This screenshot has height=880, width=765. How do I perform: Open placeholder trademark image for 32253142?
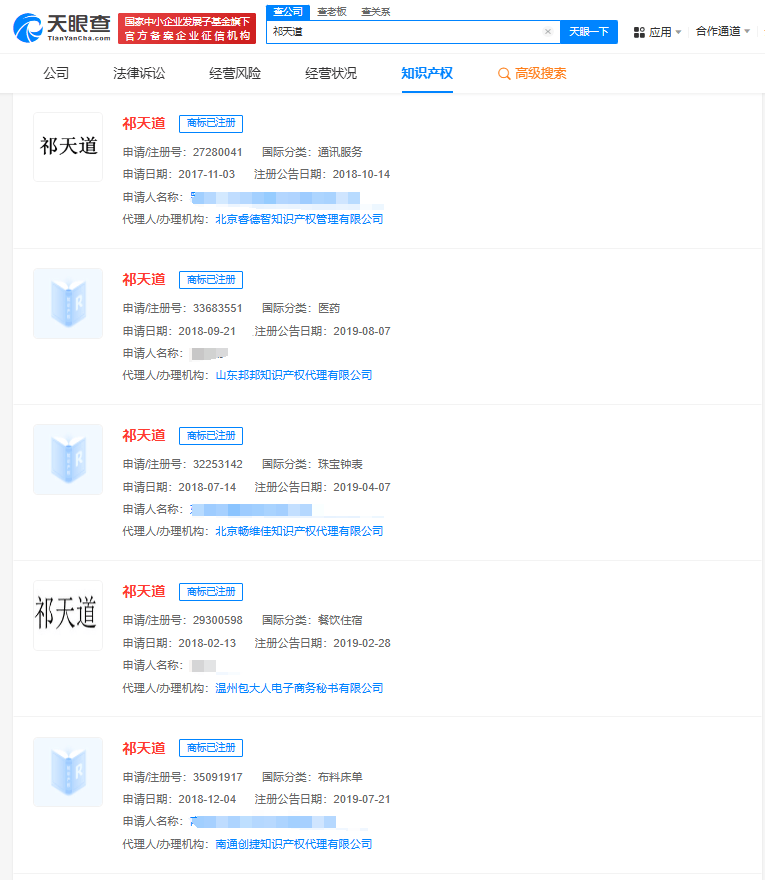click(68, 460)
